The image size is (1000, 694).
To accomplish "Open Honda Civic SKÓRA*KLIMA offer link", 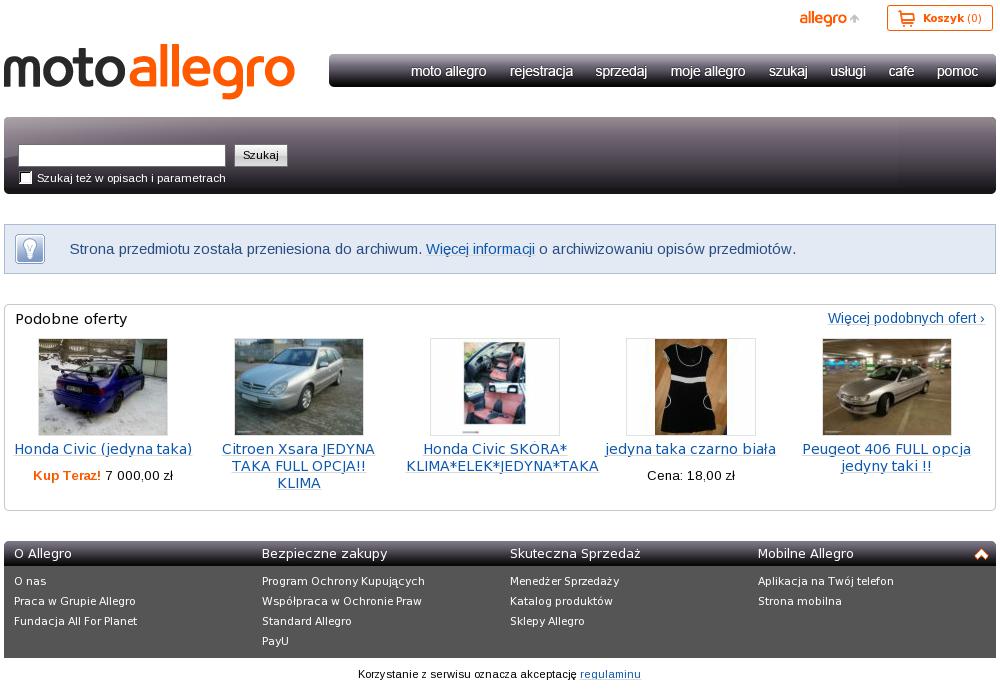I will [503, 458].
